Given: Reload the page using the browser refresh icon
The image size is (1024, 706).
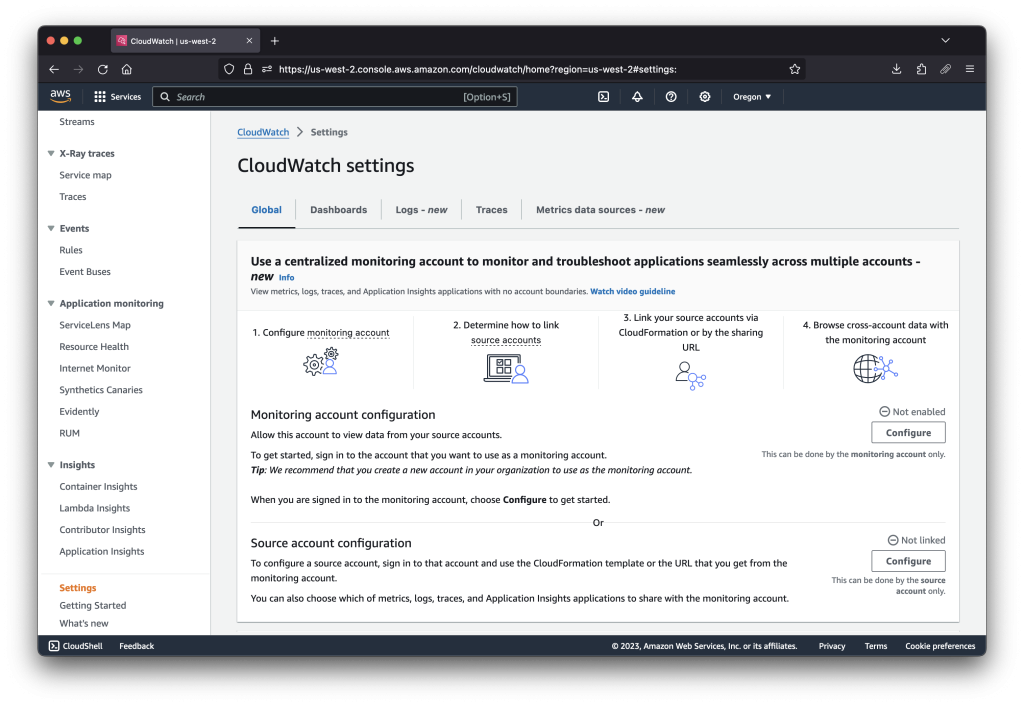Looking at the screenshot, I should tap(103, 68).
